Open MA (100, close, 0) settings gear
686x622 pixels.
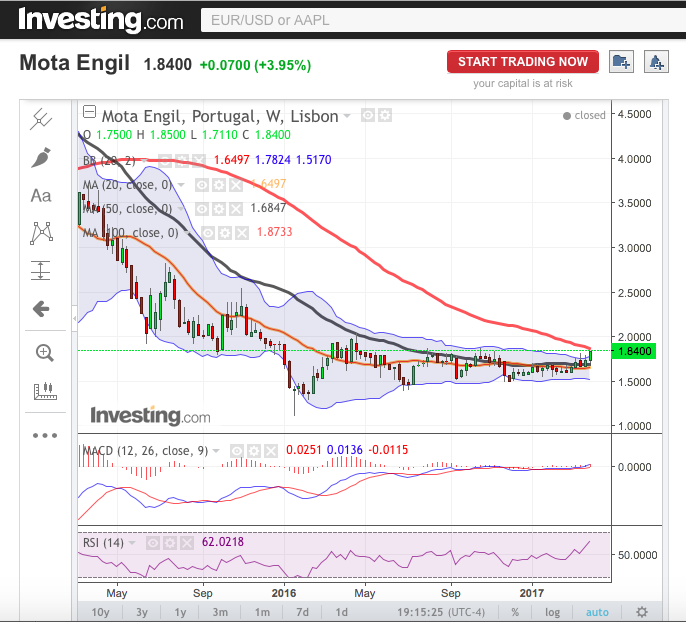point(225,233)
